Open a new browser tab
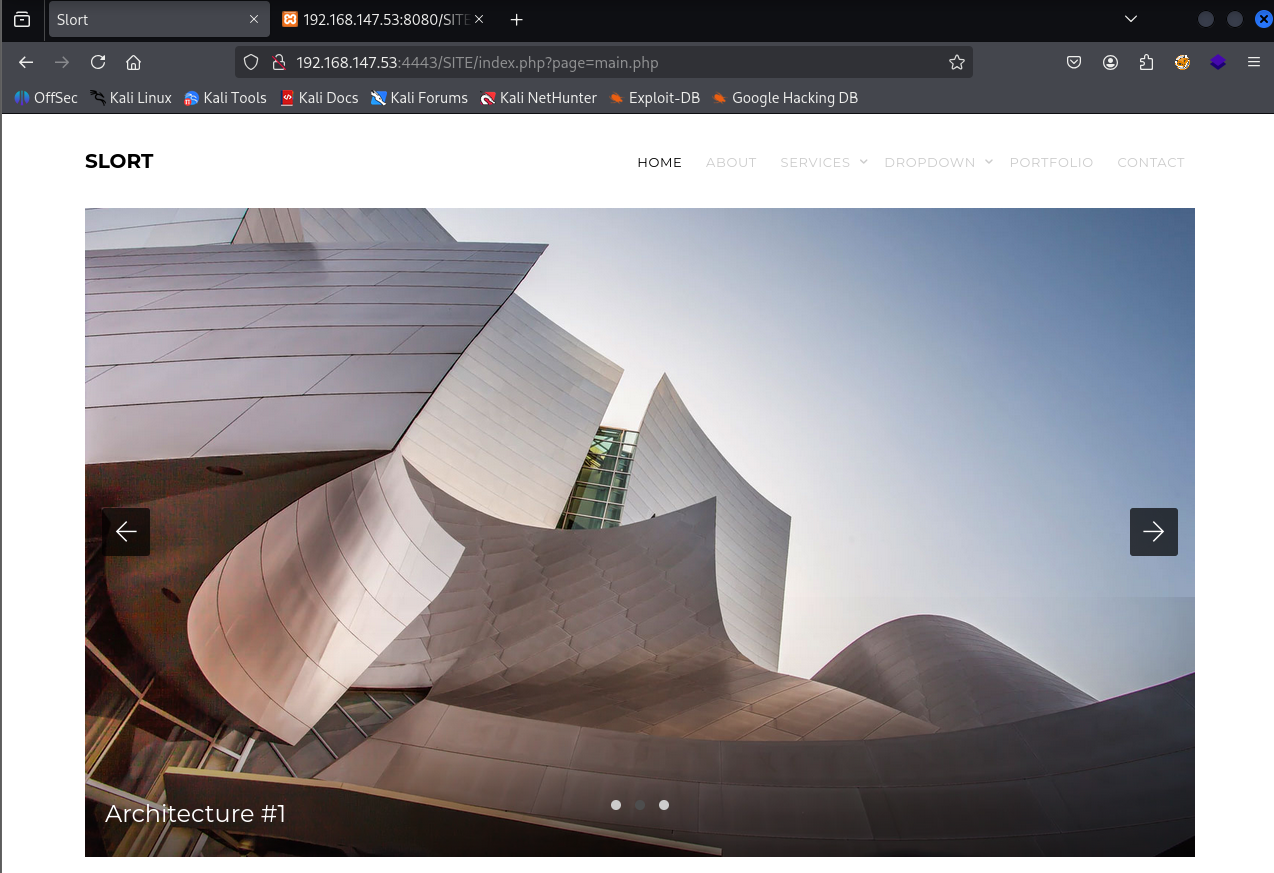1274x873 pixels. tap(516, 20)
